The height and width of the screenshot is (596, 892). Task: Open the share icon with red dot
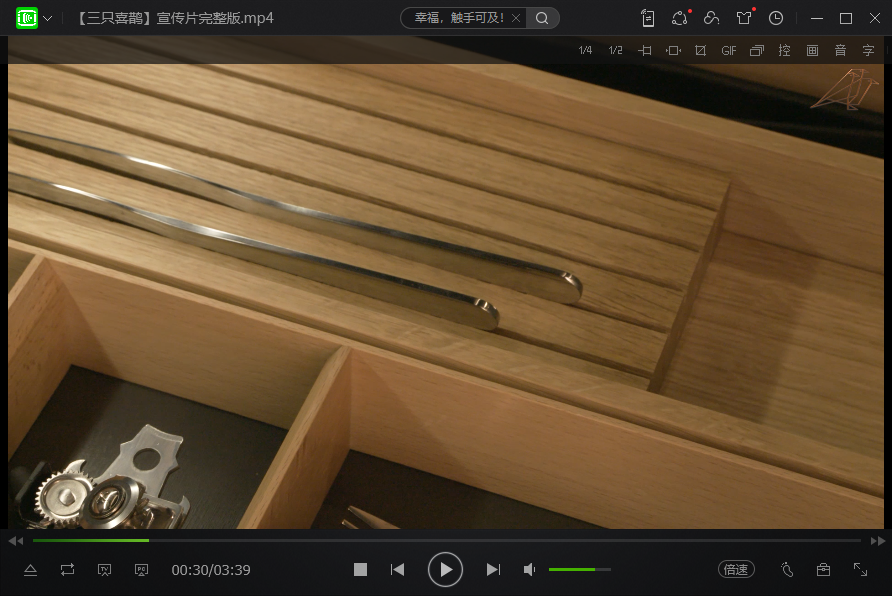[680, 18]
